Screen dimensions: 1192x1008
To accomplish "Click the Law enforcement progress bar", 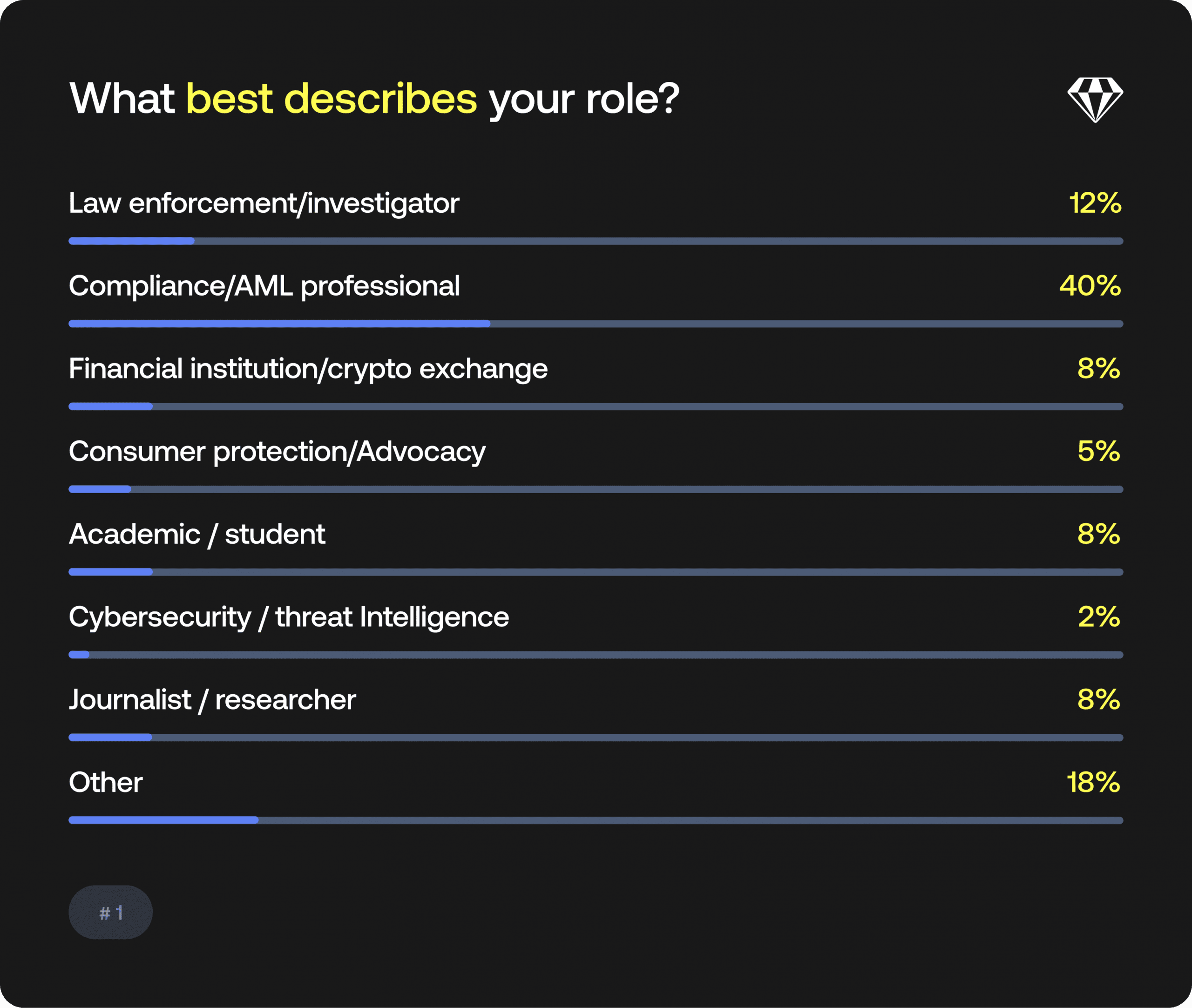I will coord(596,241).
